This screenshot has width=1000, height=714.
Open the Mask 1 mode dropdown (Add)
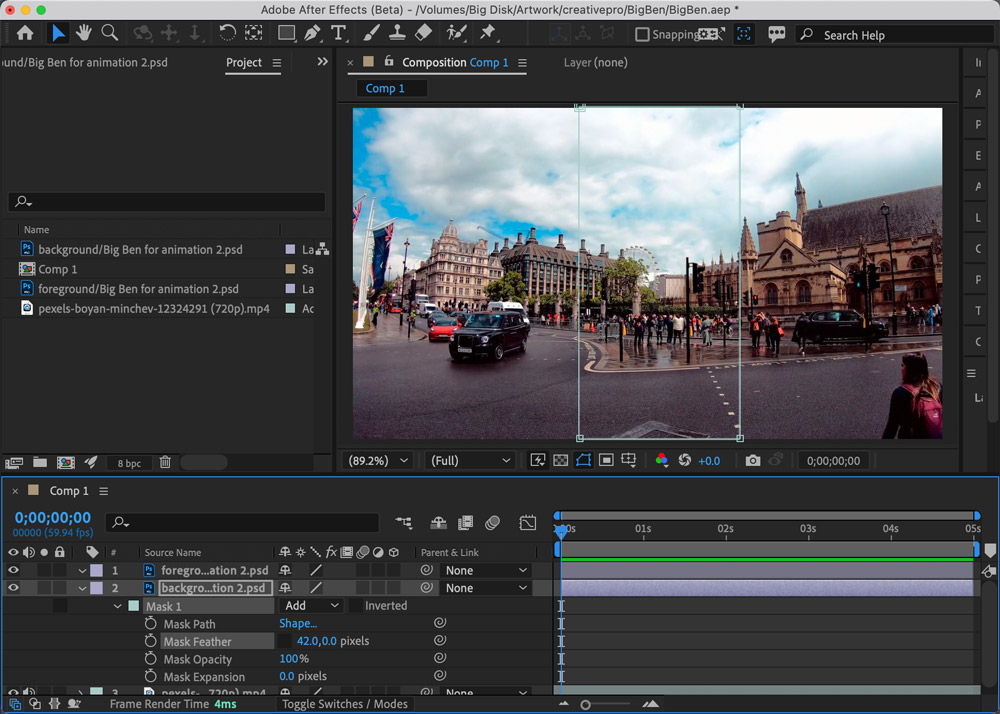[x=311, y=606]
